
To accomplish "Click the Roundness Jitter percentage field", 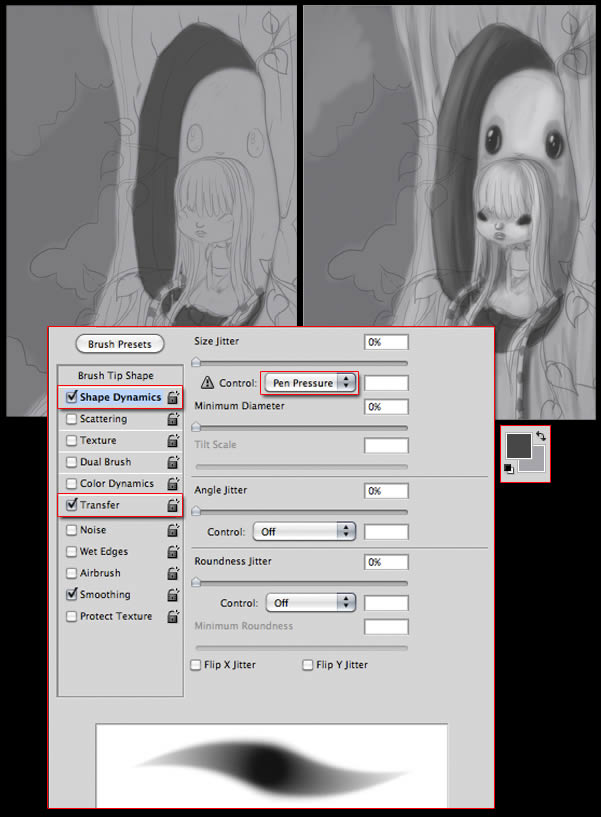I will 386,562.
